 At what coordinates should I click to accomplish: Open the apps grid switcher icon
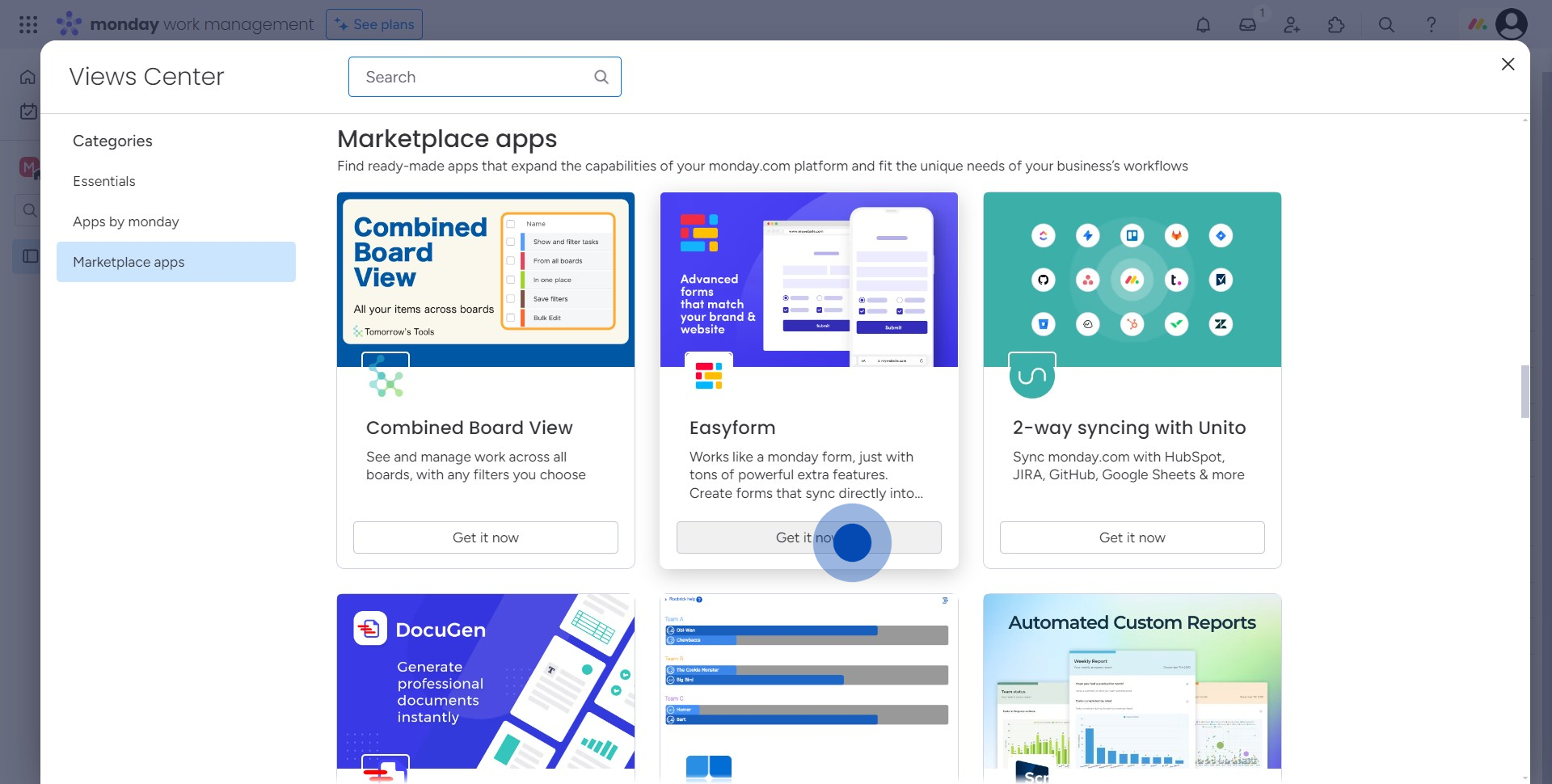(x=28, y=25)
